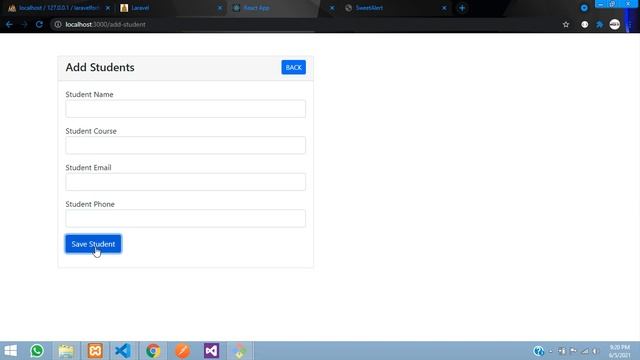The width and height of the screenshot is (640, 360).
Task: Open the Chrome three-dot menu
Action: [x=630, y=24]
